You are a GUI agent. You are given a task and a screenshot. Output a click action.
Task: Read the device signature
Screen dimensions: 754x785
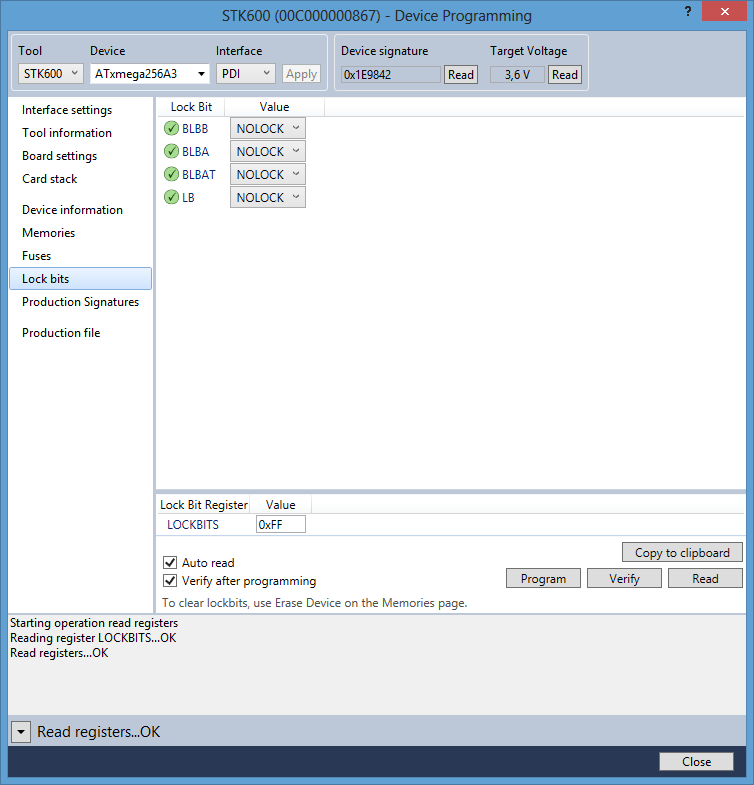pyautogui.click(x=461, y=75)
